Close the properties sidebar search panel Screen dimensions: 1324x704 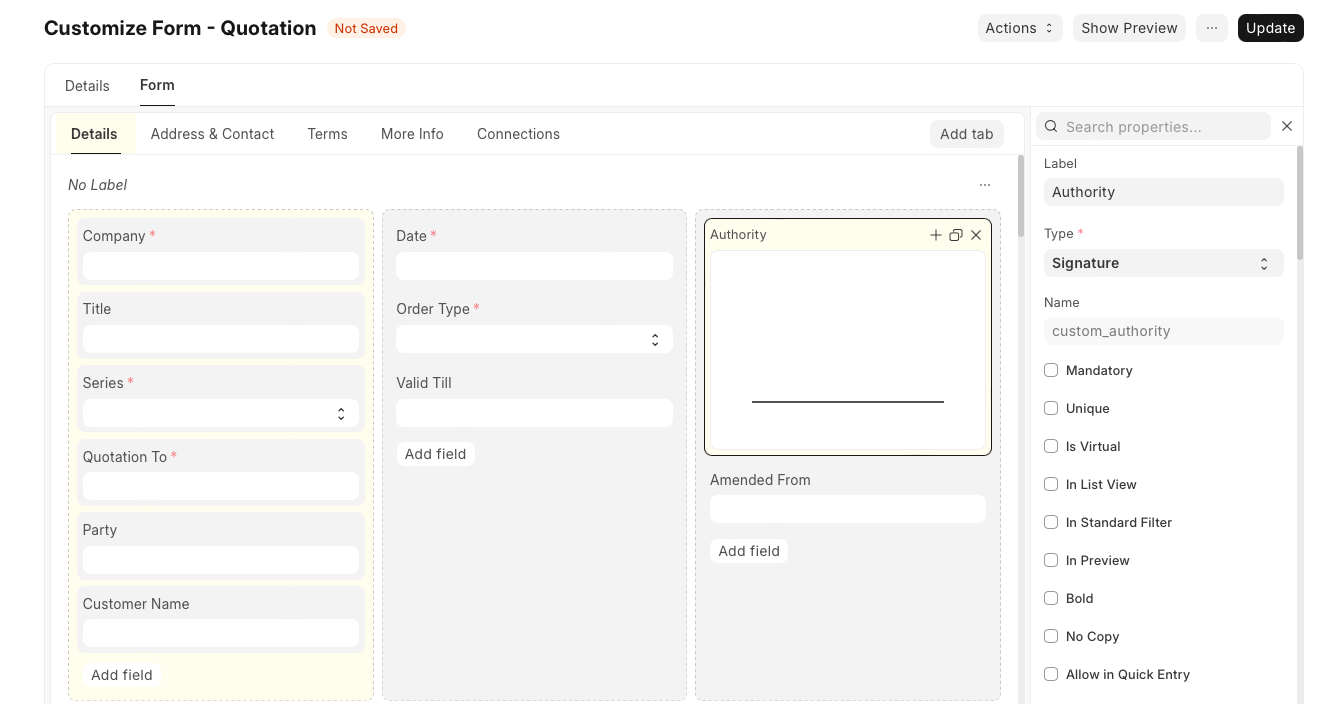tap(1287, 126)
